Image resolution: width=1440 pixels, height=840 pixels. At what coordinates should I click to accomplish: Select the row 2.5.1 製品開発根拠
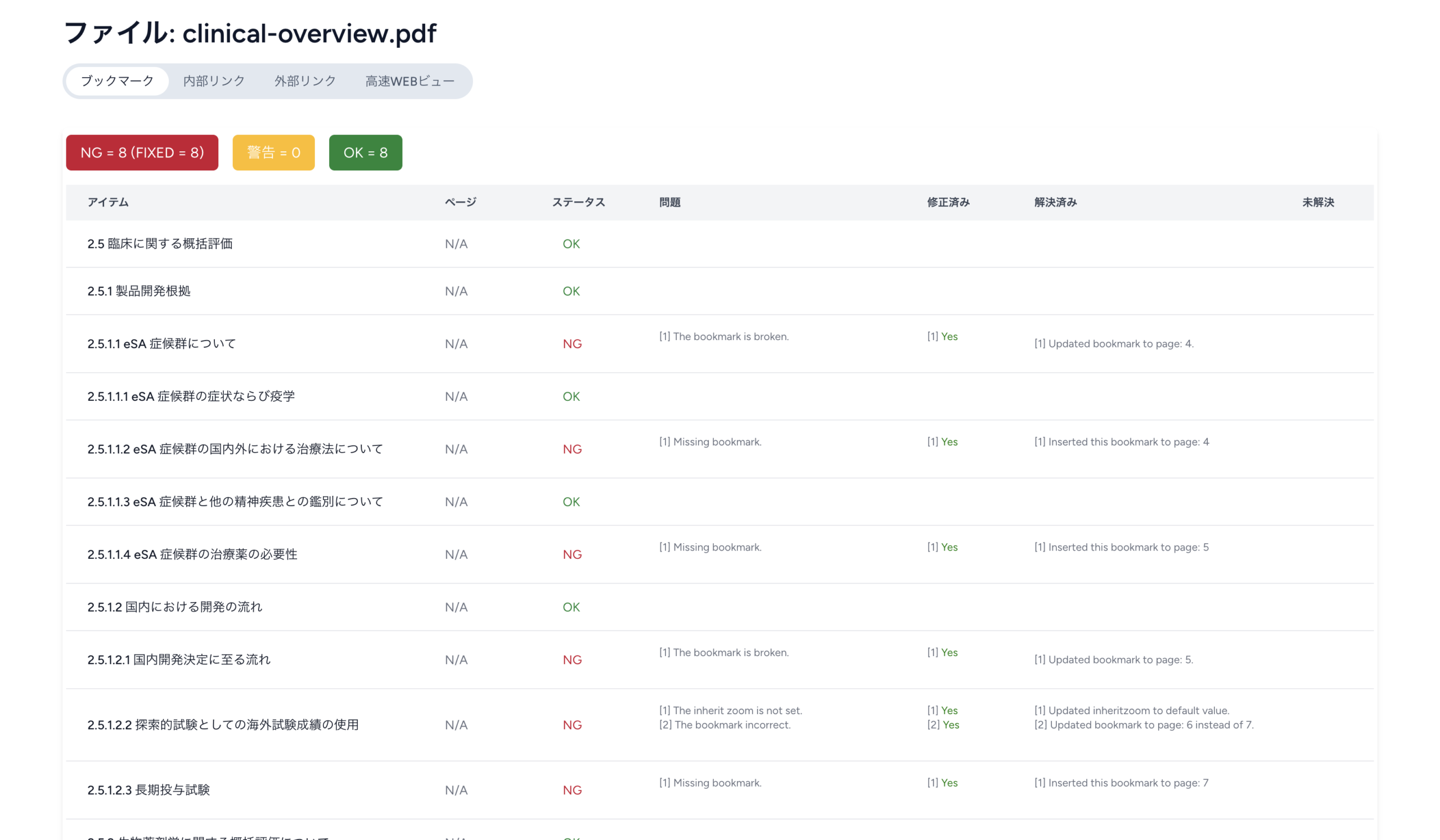pos(720,291)
